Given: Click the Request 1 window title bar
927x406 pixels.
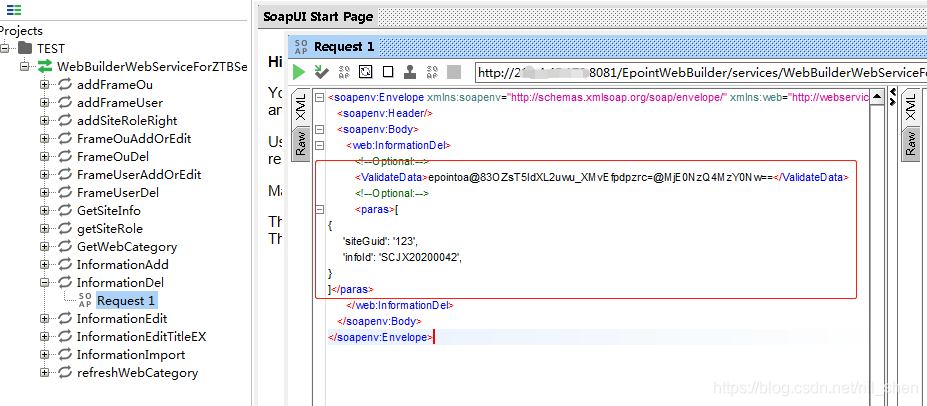Looking at the screenshot, I should [607, 47].
